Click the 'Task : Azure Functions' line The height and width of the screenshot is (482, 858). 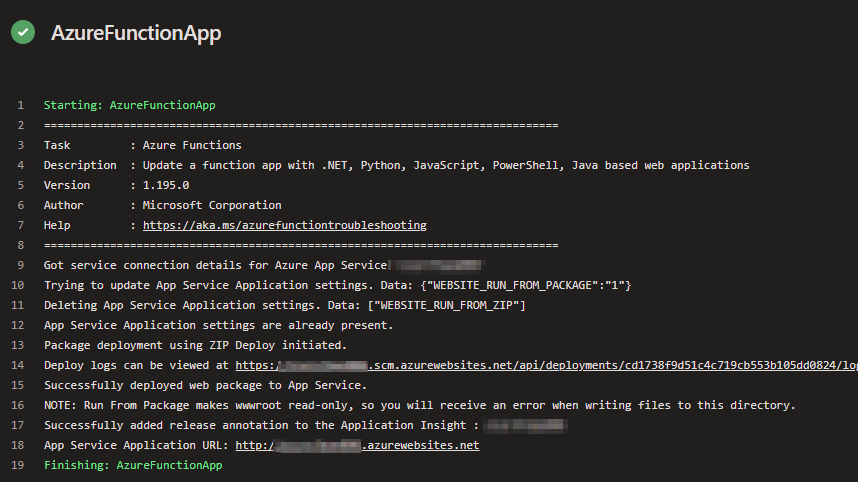click(x=142, y=145)
